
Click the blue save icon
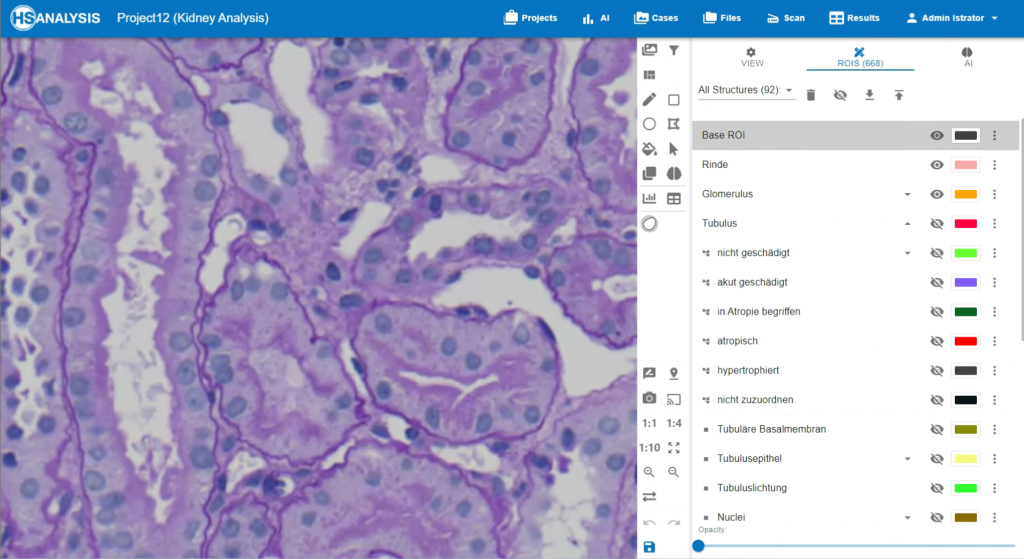click(x=649, y=546)
